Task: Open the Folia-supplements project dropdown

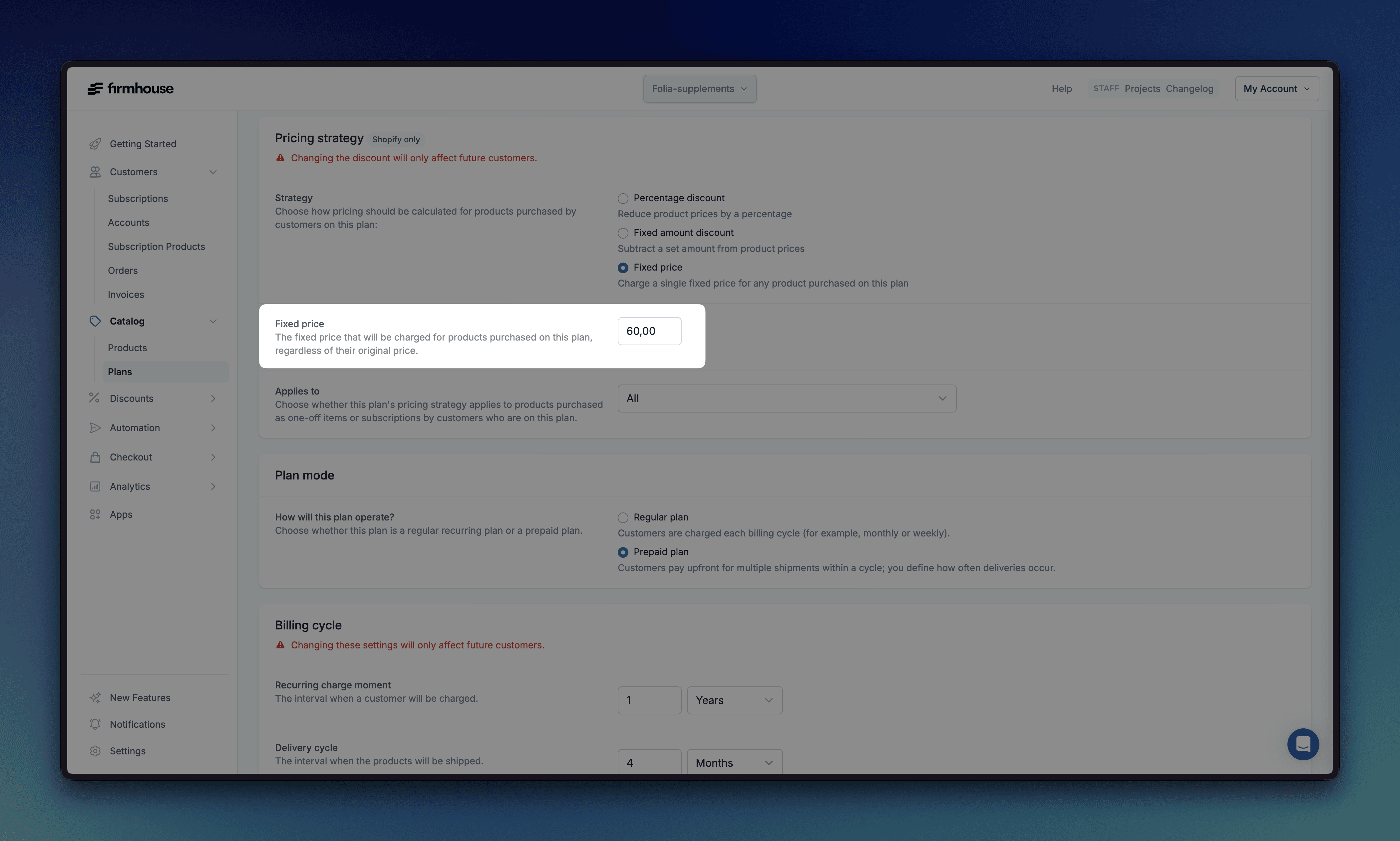Action: click(699, 88)
